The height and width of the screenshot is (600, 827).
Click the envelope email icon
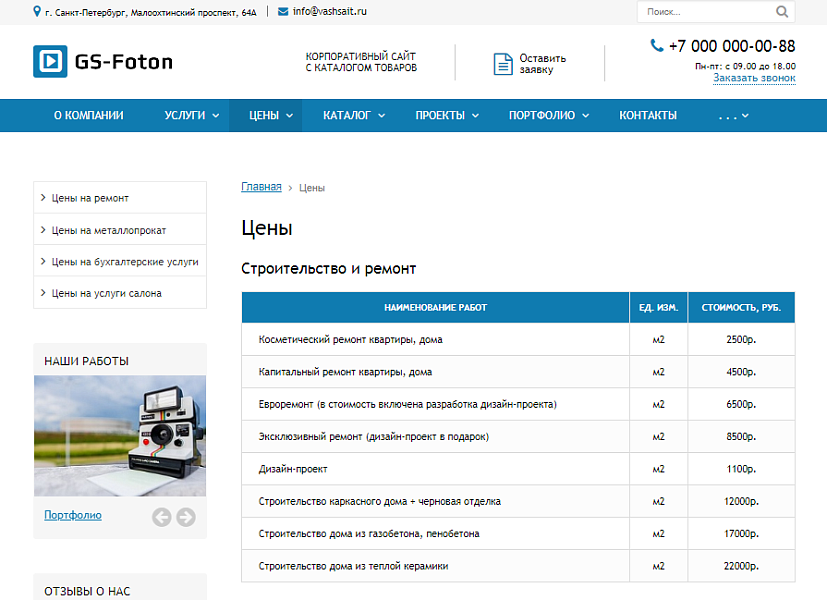[283, 12]
